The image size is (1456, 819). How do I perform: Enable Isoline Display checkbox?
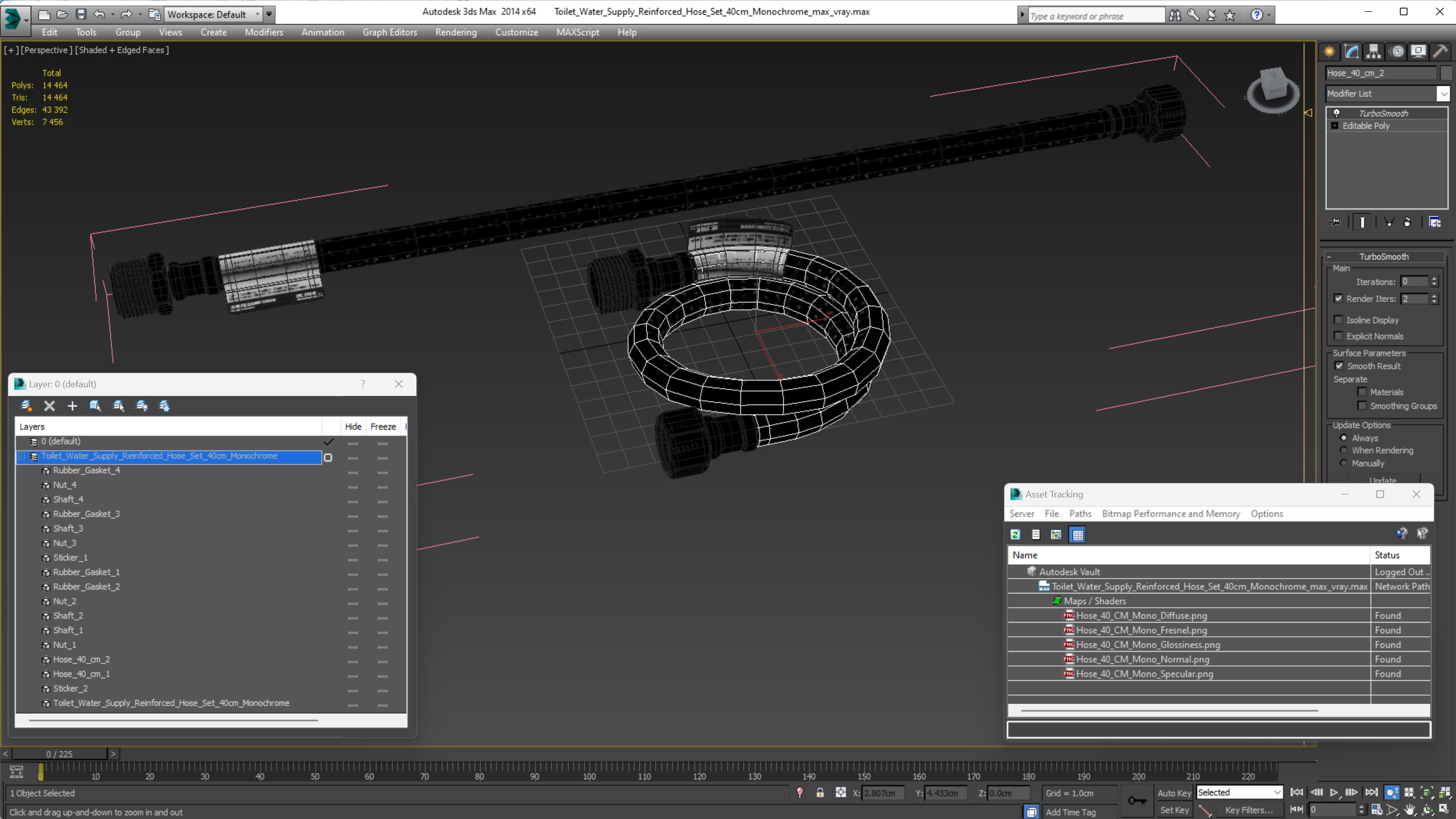[x=1339, y=320]
